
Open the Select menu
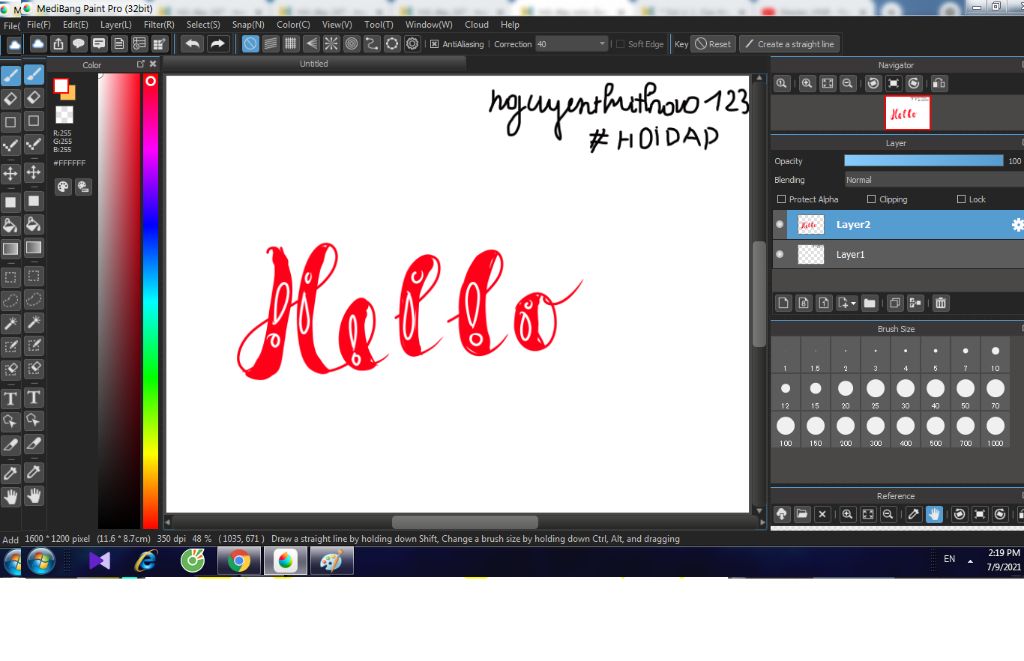click(203, 24)
